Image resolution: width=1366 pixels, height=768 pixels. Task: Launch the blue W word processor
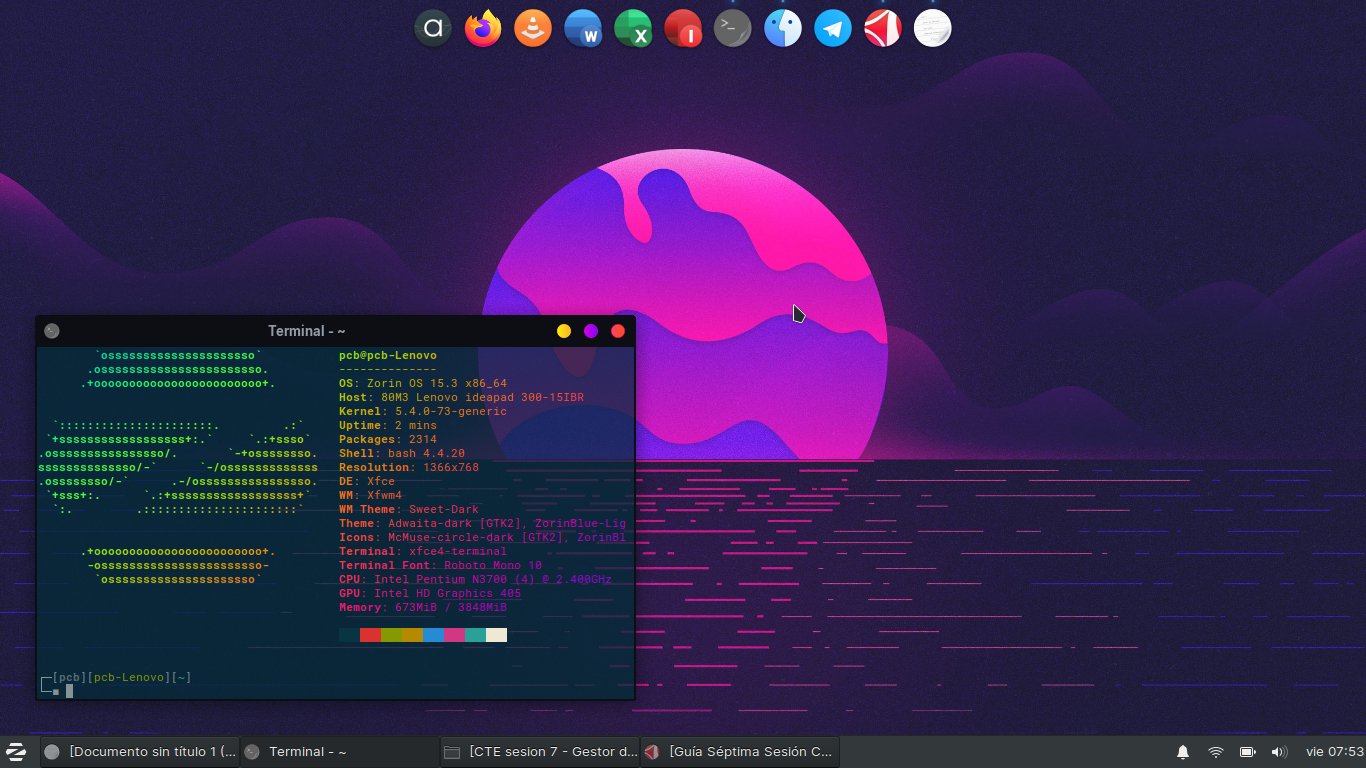coord(583,29)
